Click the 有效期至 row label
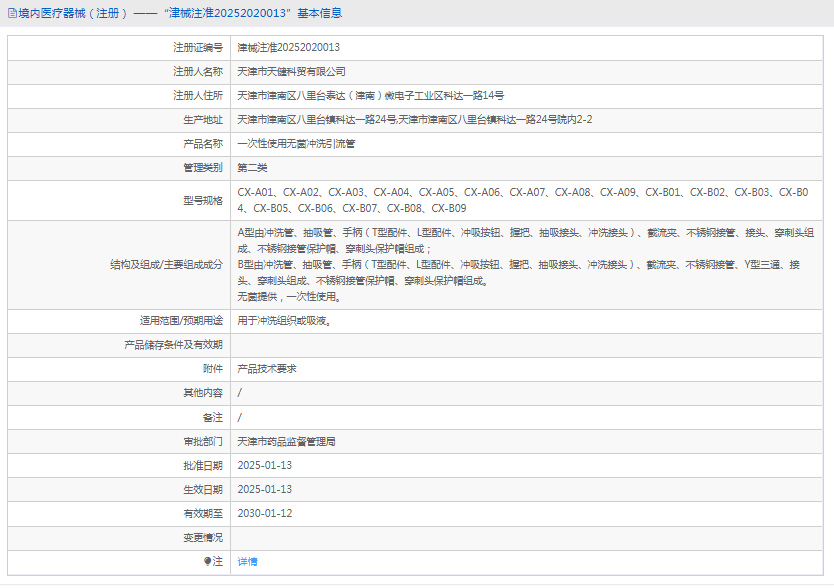Screen dimensions: 834x588 pyautogui.click(x=203, y=513)
